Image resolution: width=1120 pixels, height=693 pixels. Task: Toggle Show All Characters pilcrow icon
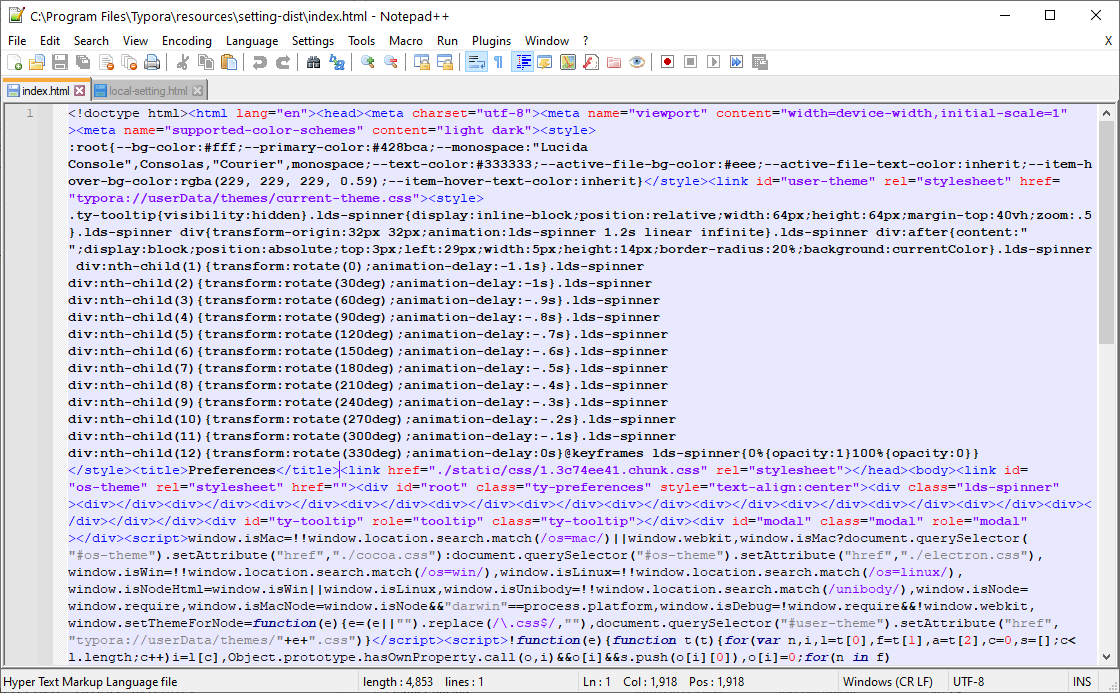pyautogui.click(x=499, y=62)
